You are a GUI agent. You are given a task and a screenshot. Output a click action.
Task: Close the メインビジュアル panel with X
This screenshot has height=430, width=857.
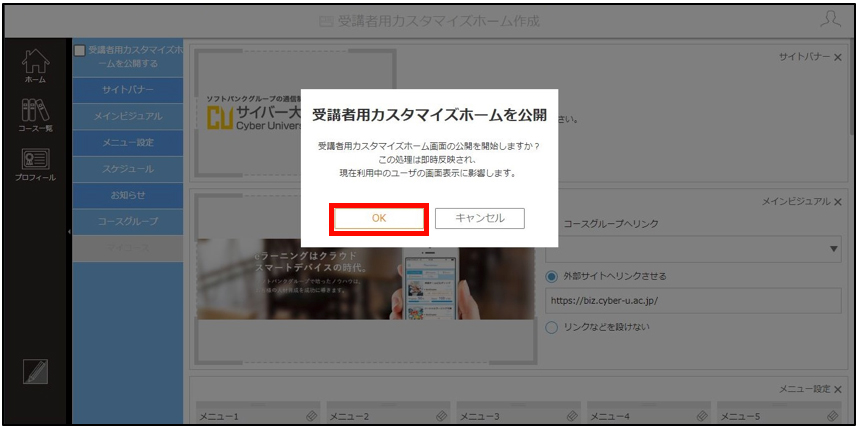838,202
